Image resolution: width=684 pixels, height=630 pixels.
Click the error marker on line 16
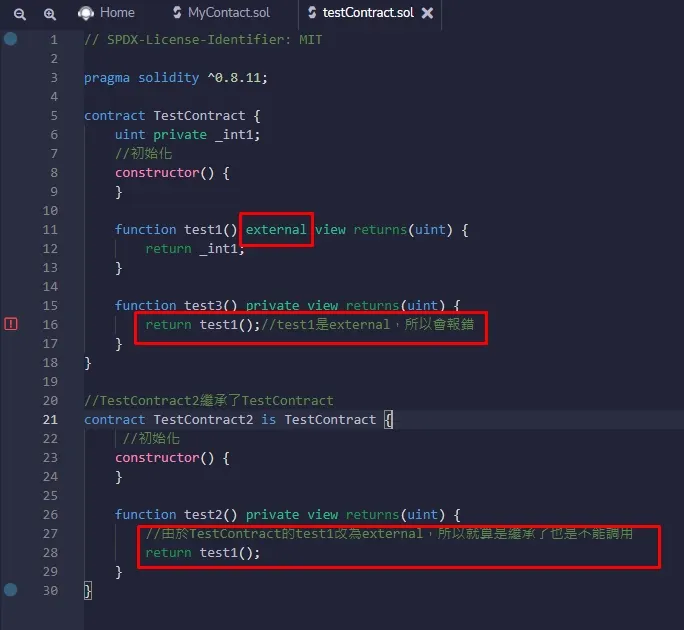(x=11, y=324)
